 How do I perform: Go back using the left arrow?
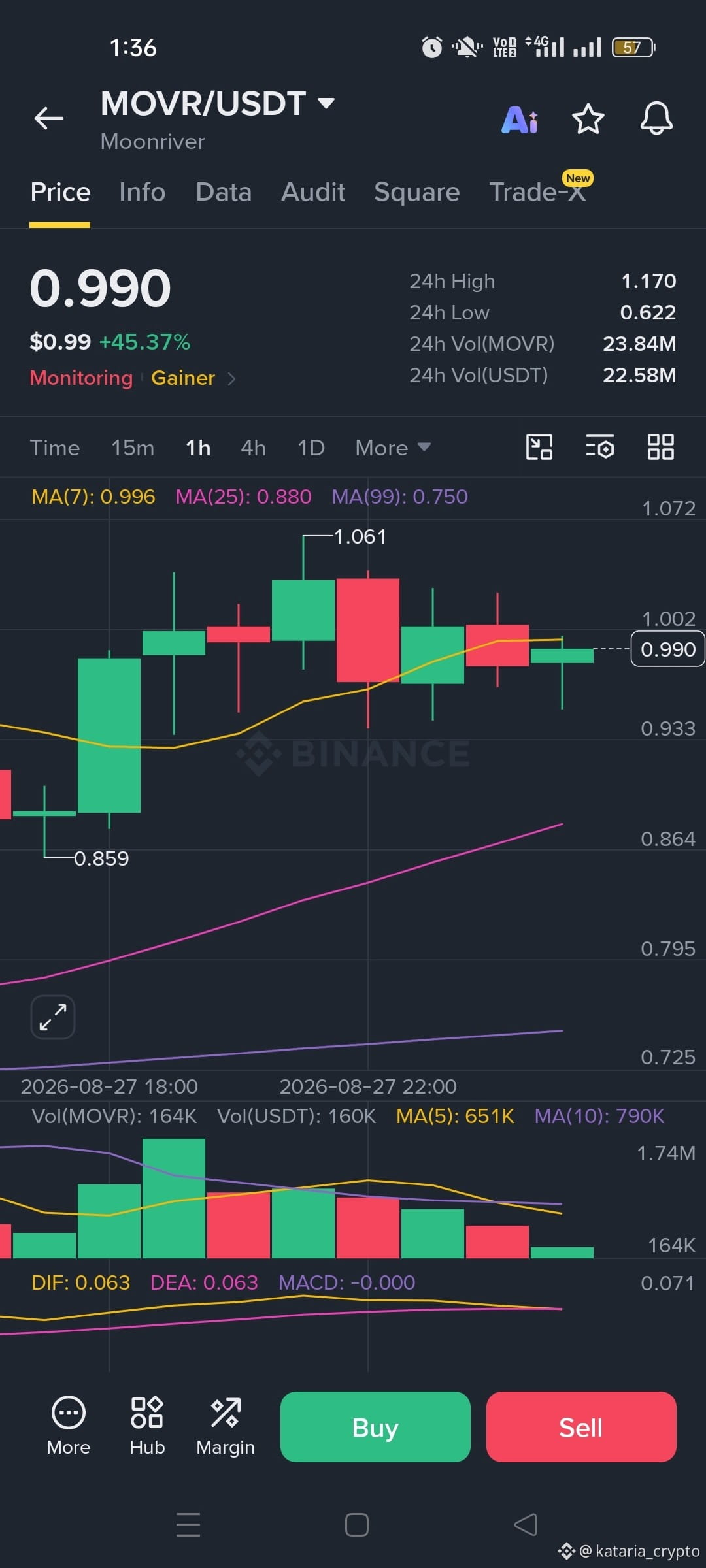pyautogui.click(x=49, y=118)
